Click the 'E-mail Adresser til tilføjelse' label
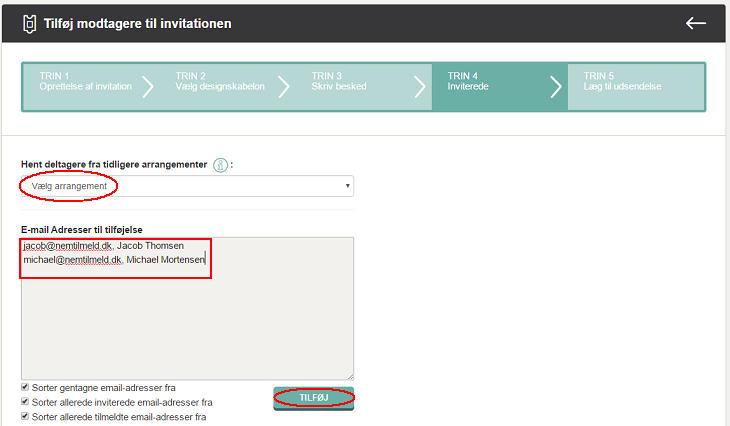Screen dimensions: 730x426 coord(81,230)
